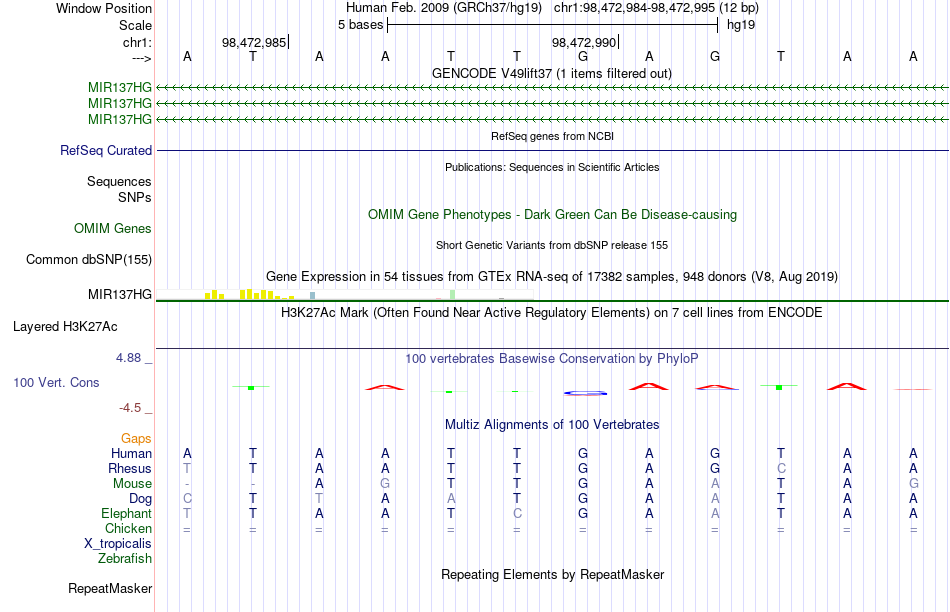950x612 pixels.
Task: Click the SNPs track label
Action: point(135,197)
